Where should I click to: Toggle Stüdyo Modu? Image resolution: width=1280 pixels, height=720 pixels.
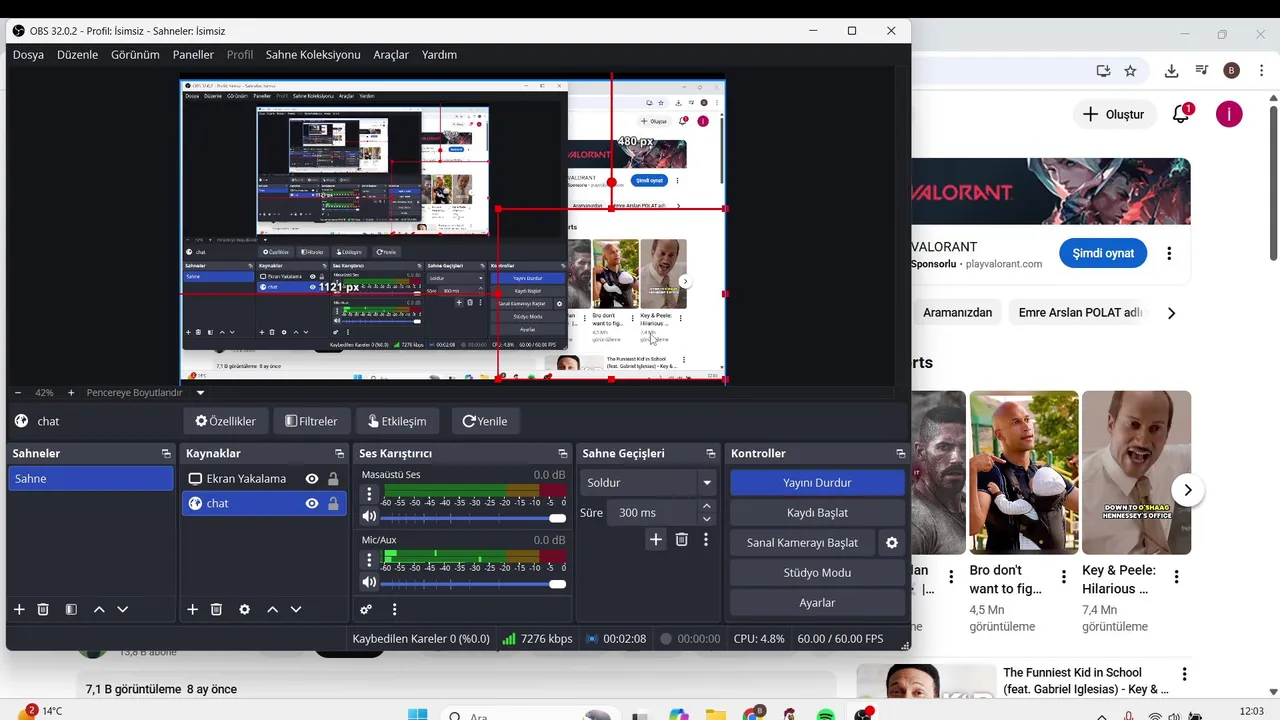817,573
